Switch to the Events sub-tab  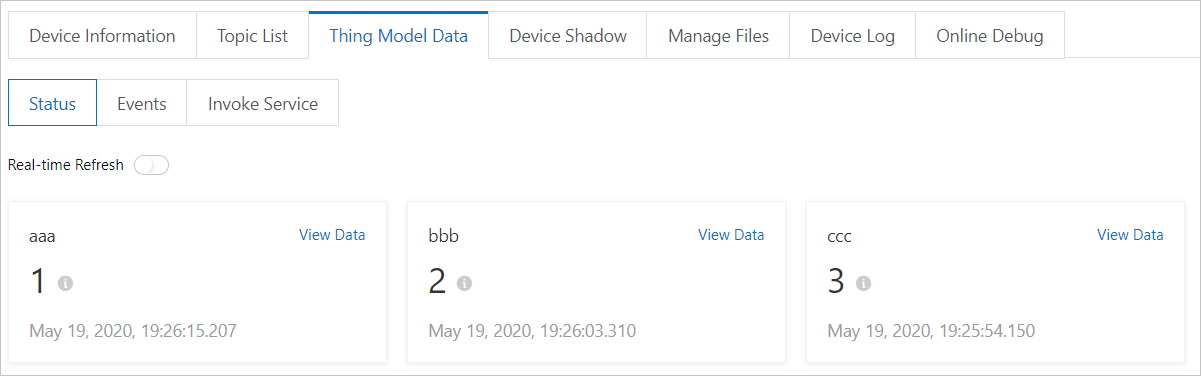(x=142, y=103)
